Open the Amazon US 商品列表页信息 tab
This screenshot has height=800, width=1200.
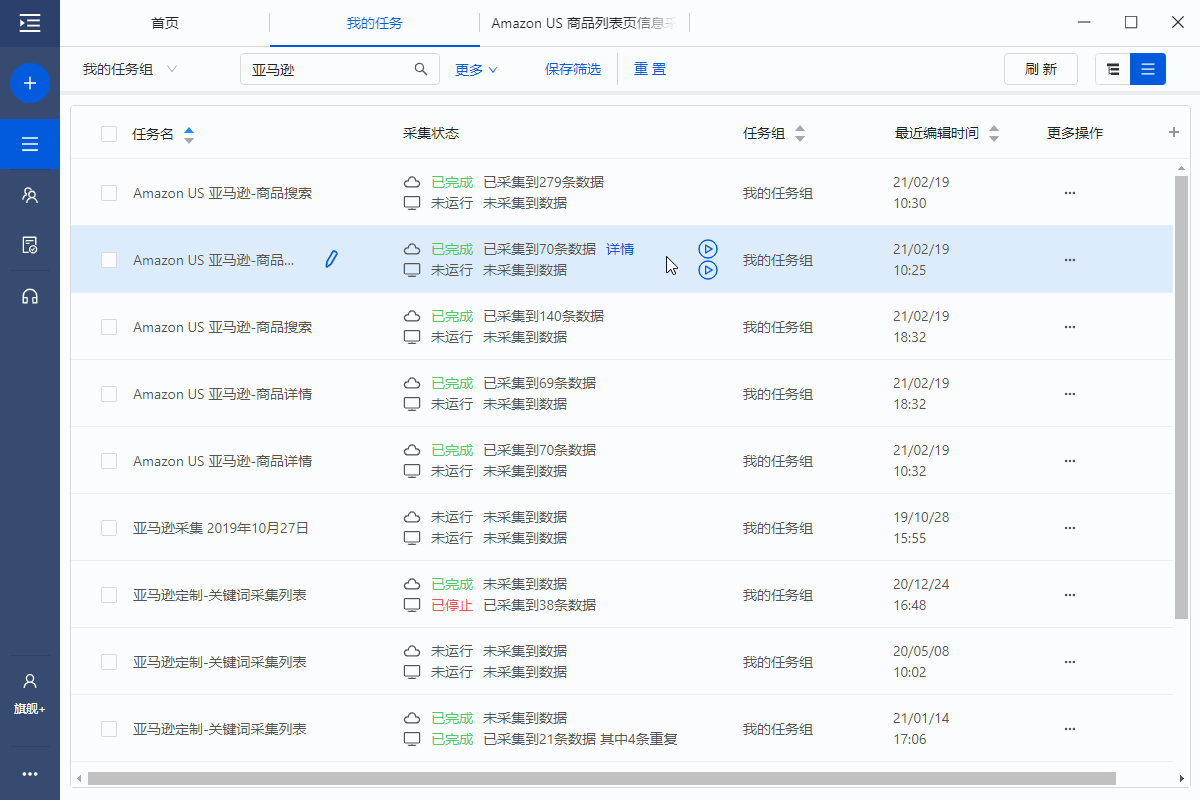tap(584, 23)
